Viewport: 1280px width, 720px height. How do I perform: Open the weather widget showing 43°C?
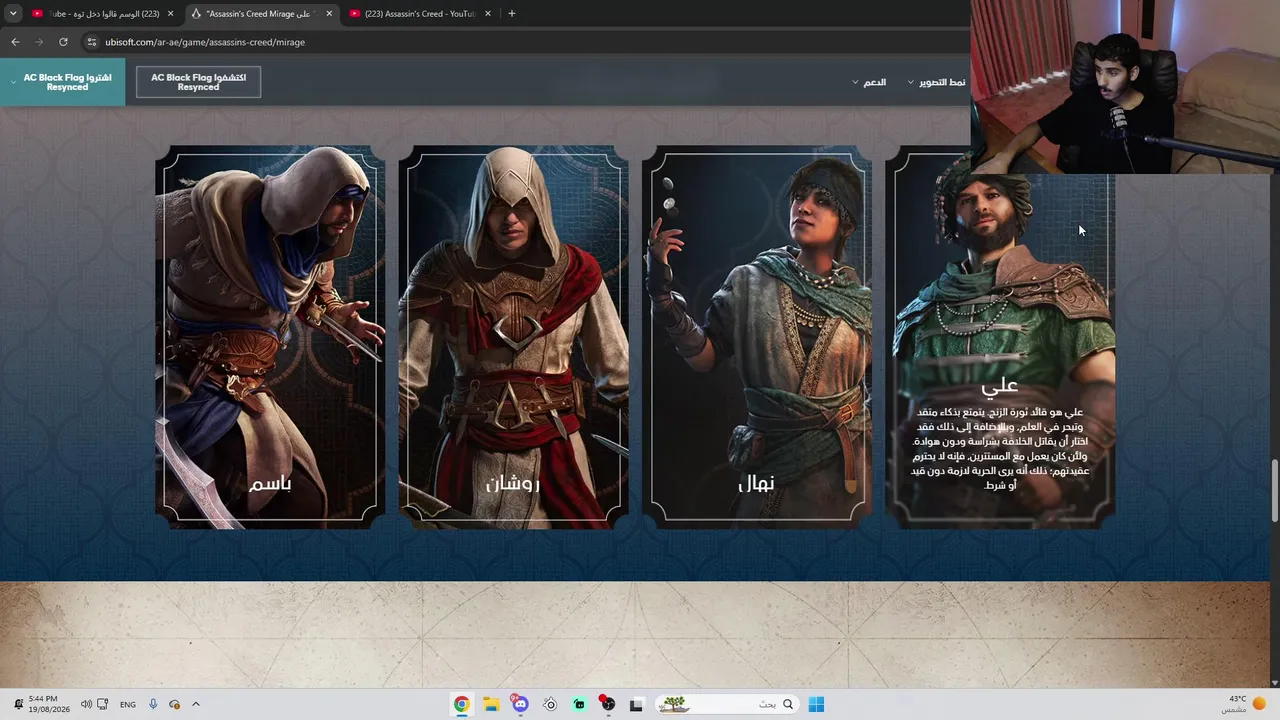(x=1243, y=704)
